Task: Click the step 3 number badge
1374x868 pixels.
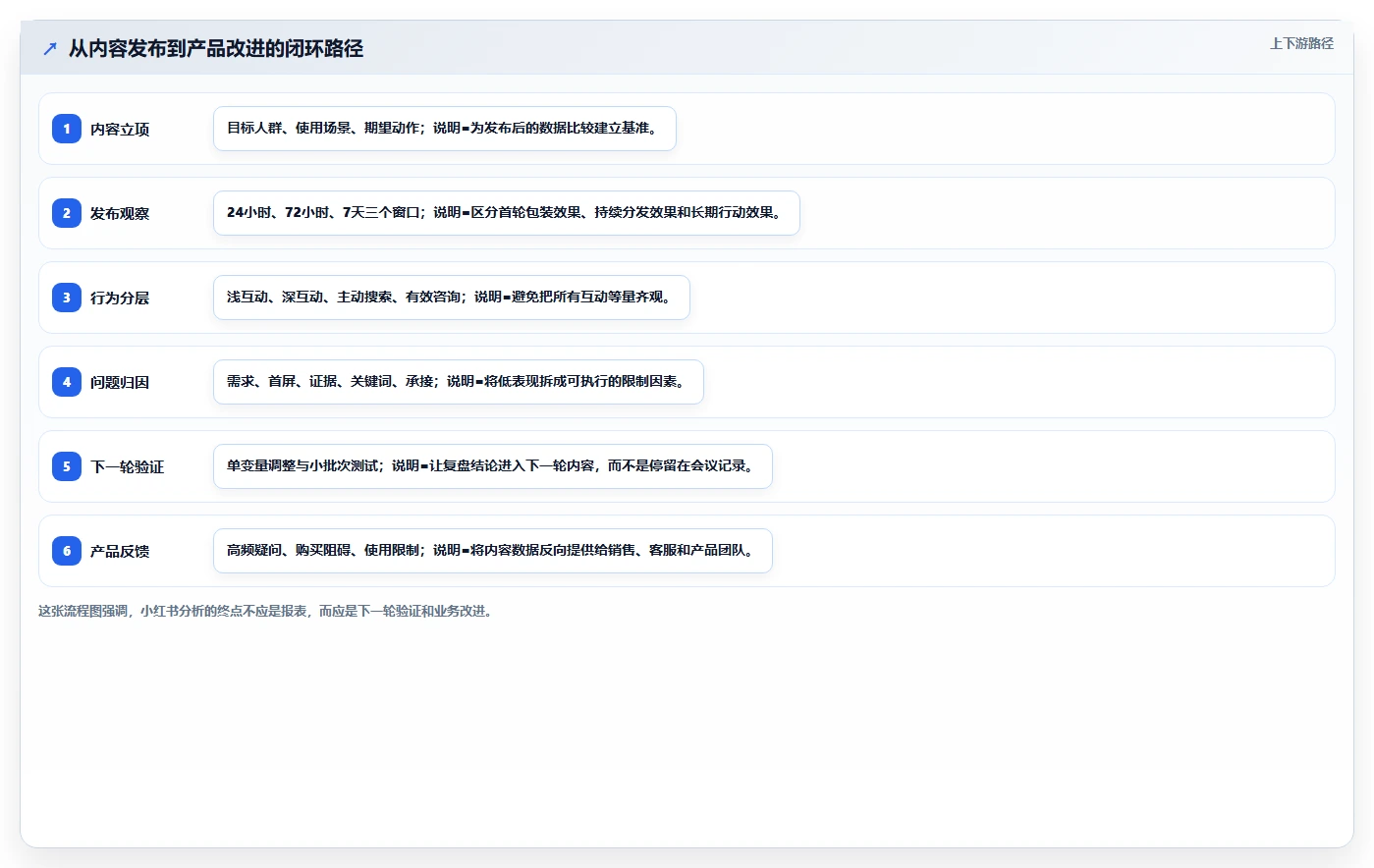Action: point(67,298)
